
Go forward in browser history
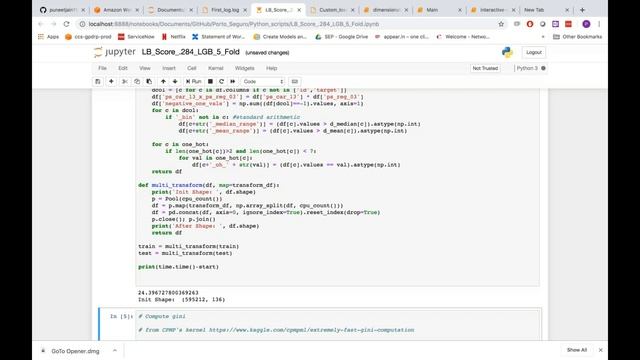coord(53,24)
